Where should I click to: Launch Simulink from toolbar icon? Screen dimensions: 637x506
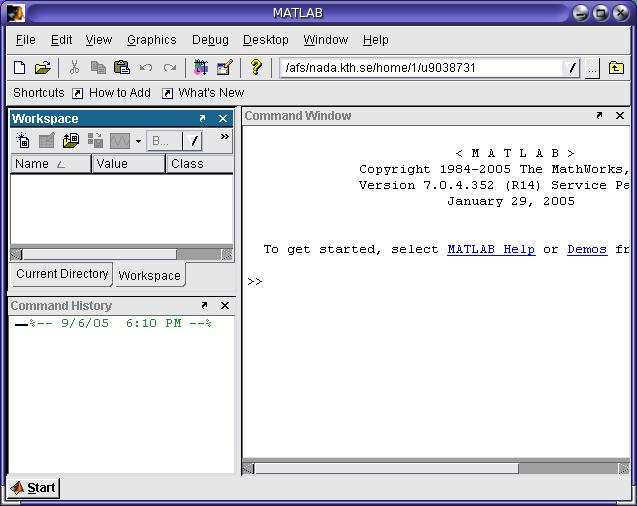(201, 67)
